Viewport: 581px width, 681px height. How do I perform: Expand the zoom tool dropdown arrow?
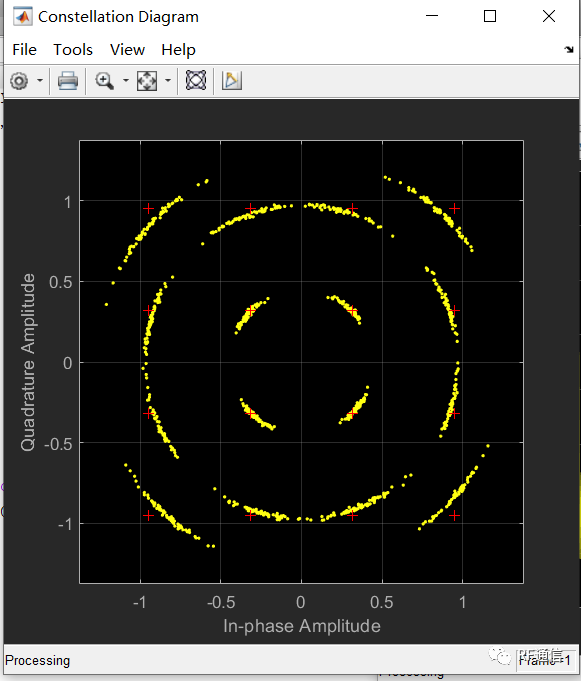click(x=126, y=80)
